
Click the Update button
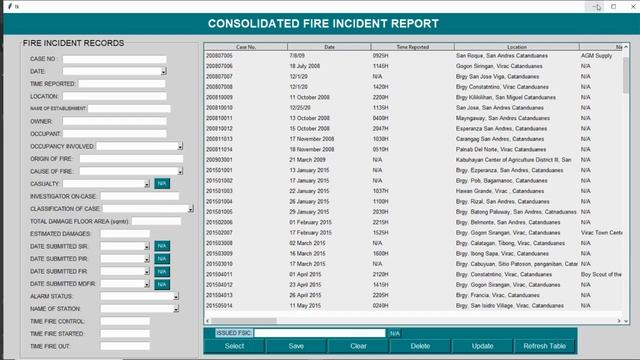(482, 346)
